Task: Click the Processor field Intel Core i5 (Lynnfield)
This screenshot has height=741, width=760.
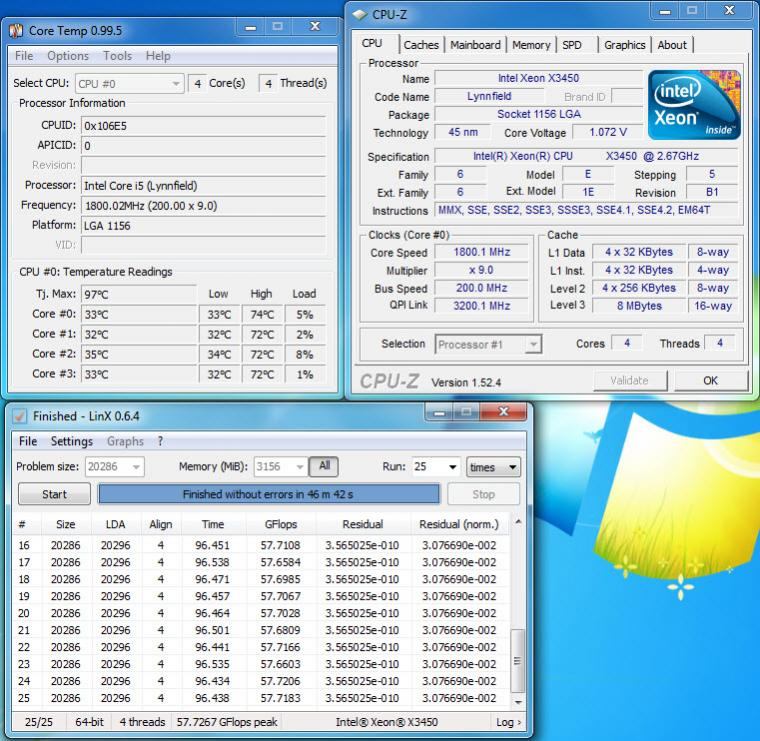Action: coord(203,186)
